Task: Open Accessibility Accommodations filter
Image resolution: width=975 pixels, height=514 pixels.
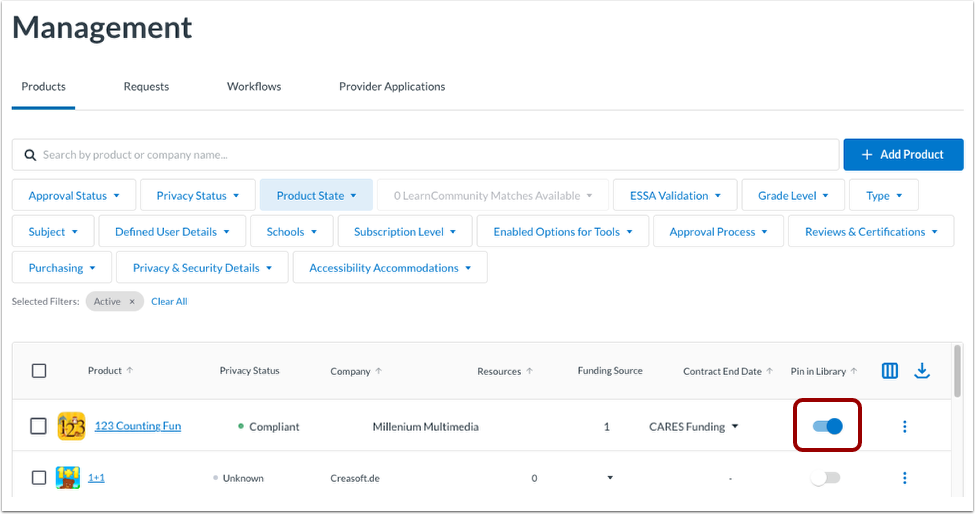Action: [390, 268]
